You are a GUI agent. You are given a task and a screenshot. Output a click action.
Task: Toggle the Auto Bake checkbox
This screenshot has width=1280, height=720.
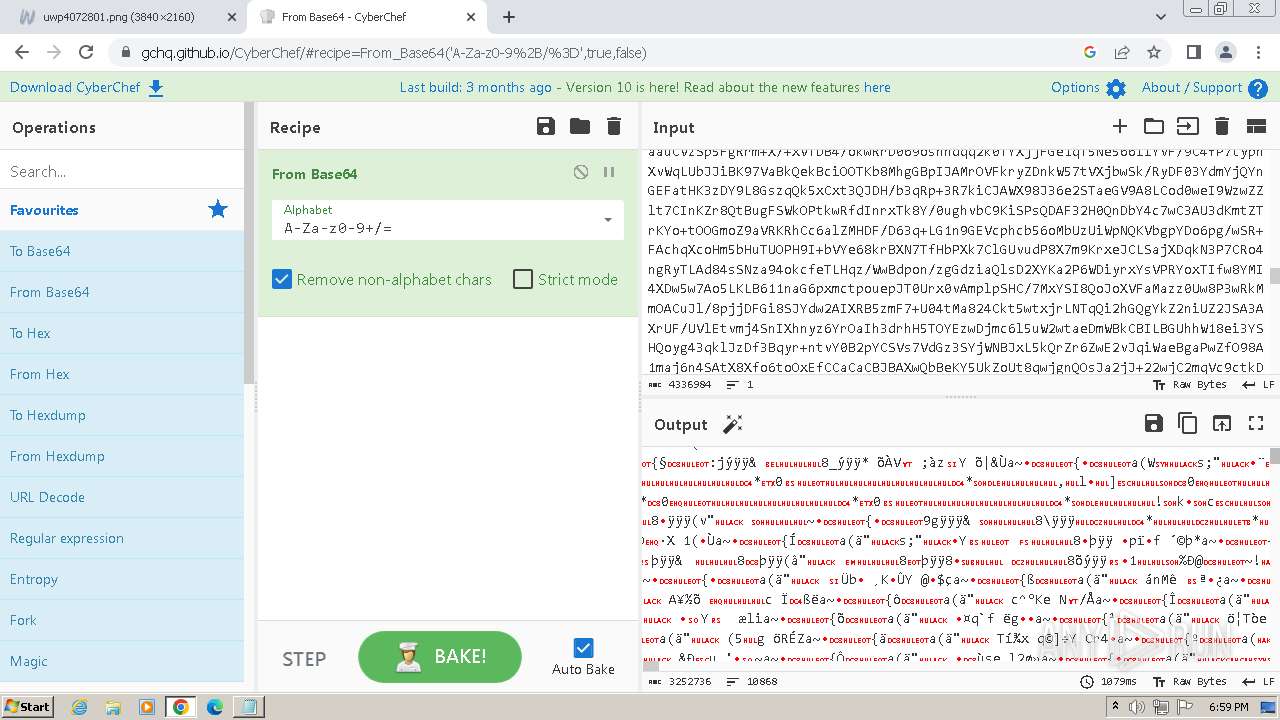click(583, 648)
